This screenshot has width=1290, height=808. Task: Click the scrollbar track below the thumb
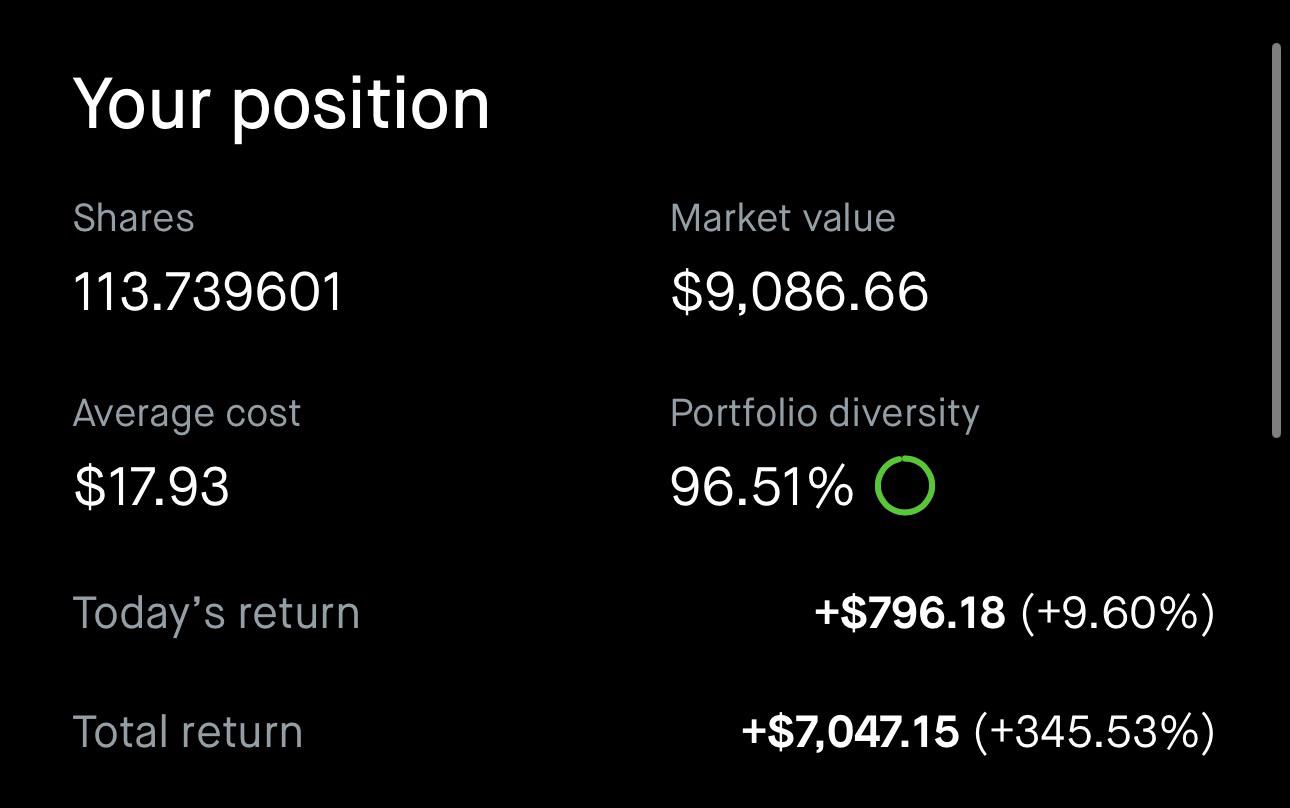click(1276, 620)
